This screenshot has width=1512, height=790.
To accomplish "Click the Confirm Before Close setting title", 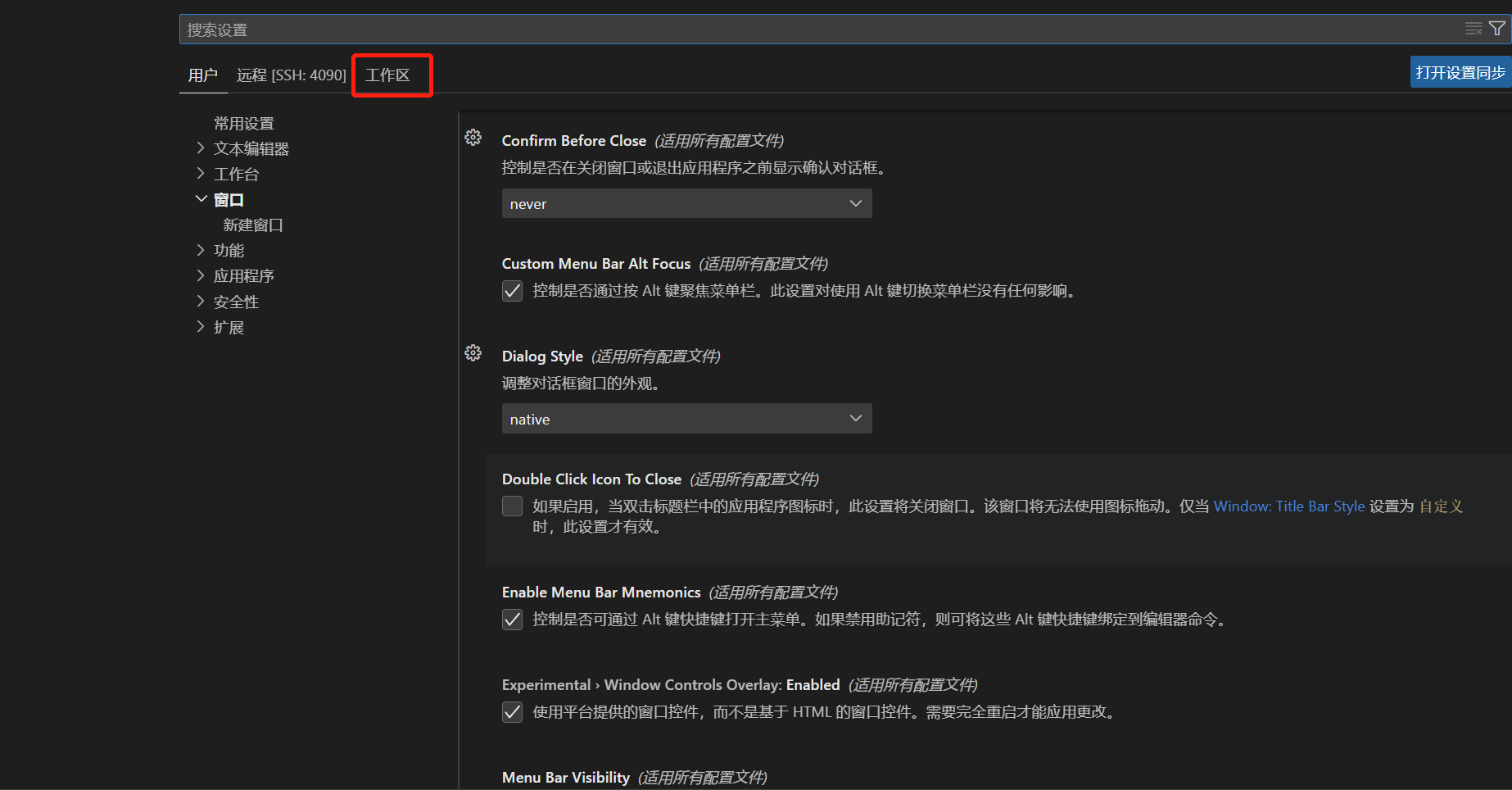I will [x=574, y=141].
